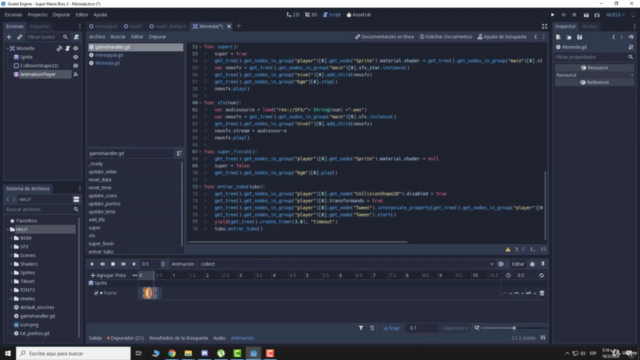Screen dimensions: 640x360
Task: Open the Escenas menu
Action: pyautogui.click(x=13, y=15)
